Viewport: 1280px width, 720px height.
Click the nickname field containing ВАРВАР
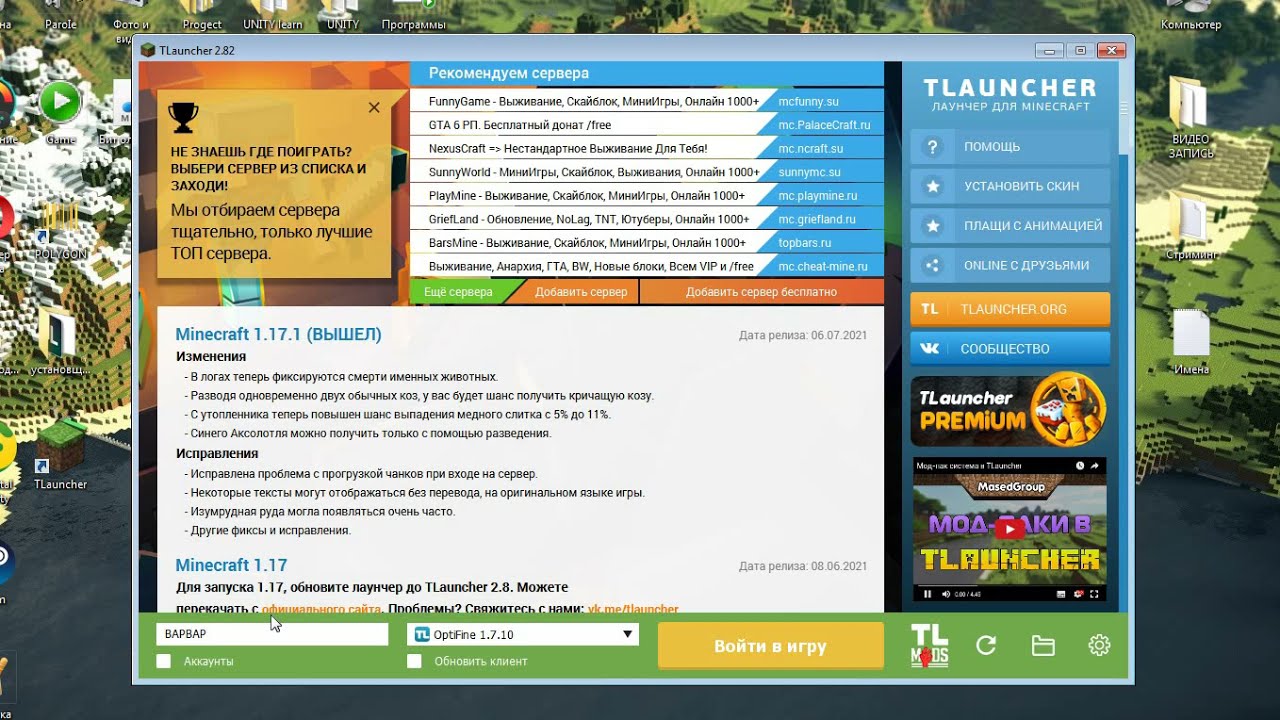[272, 634]
